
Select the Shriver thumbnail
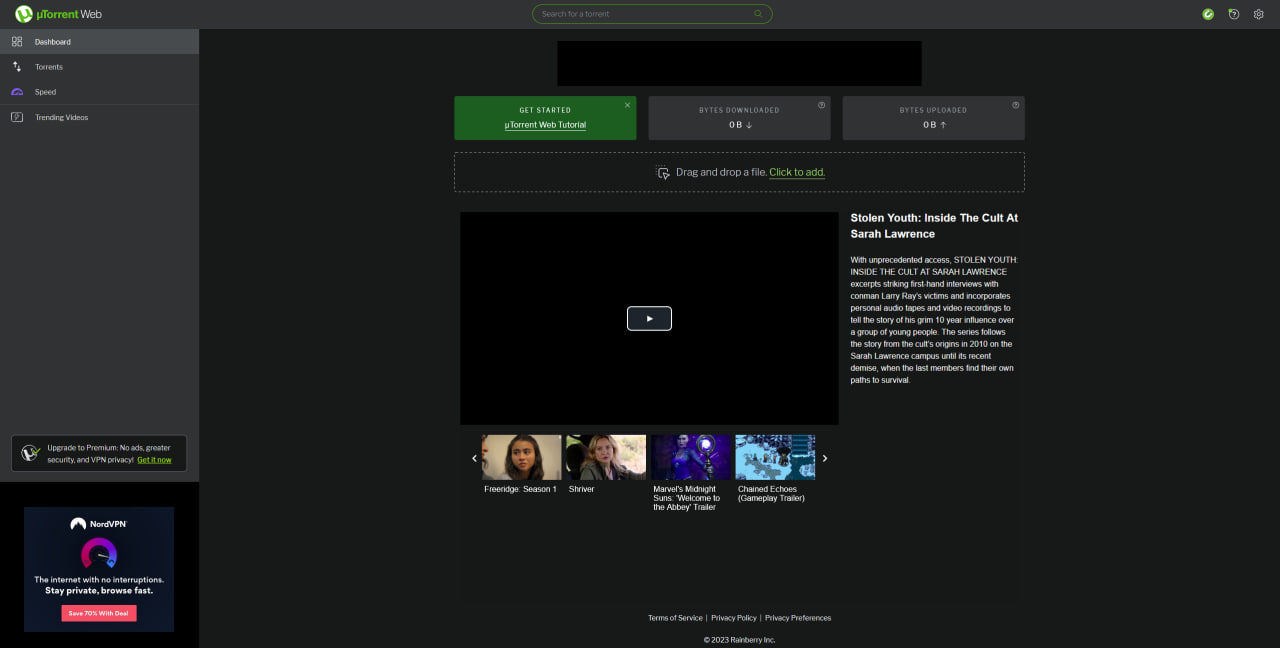coord(606,457)
